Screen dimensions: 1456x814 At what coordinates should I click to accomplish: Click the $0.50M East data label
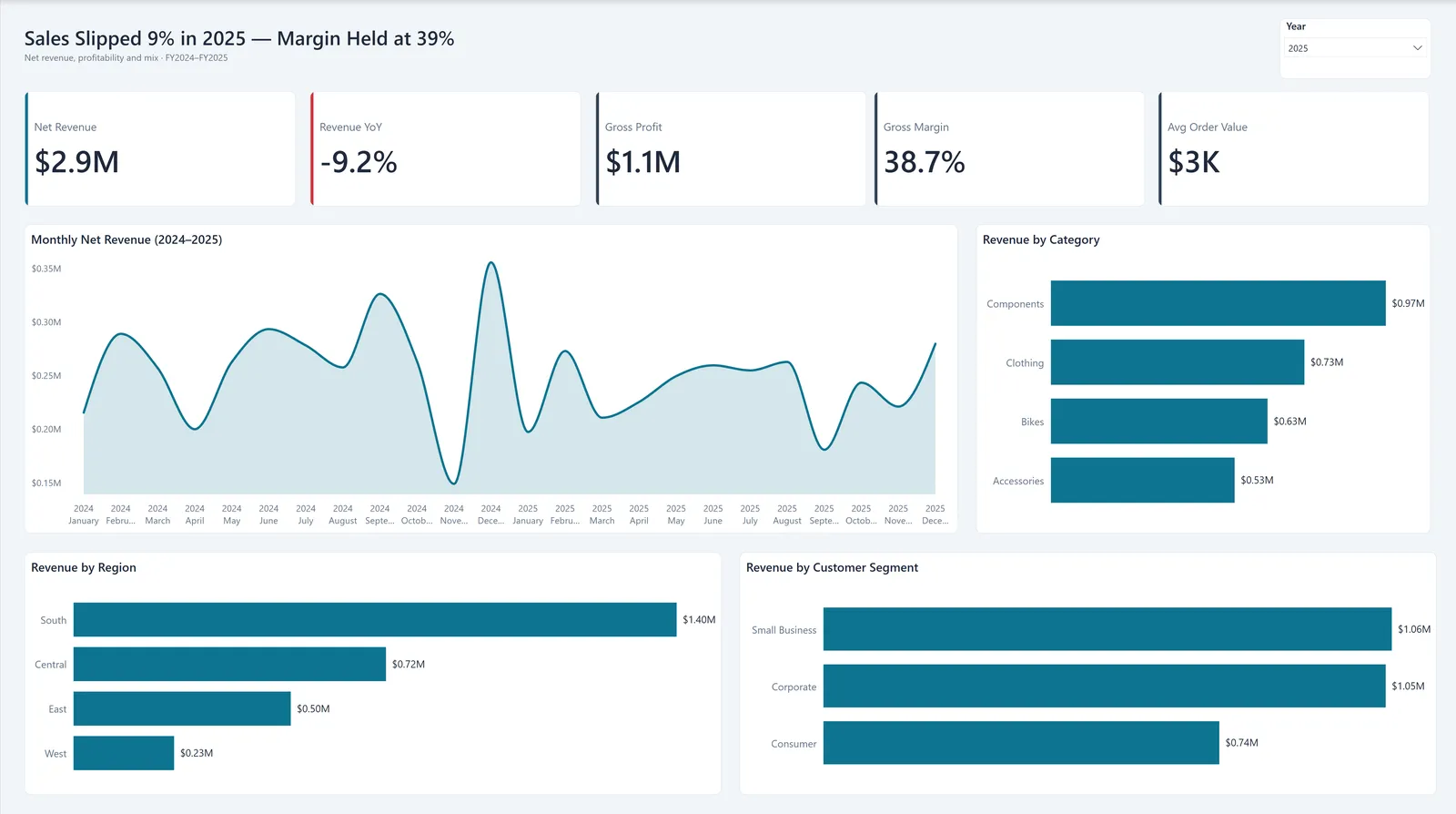pos(313,708)
